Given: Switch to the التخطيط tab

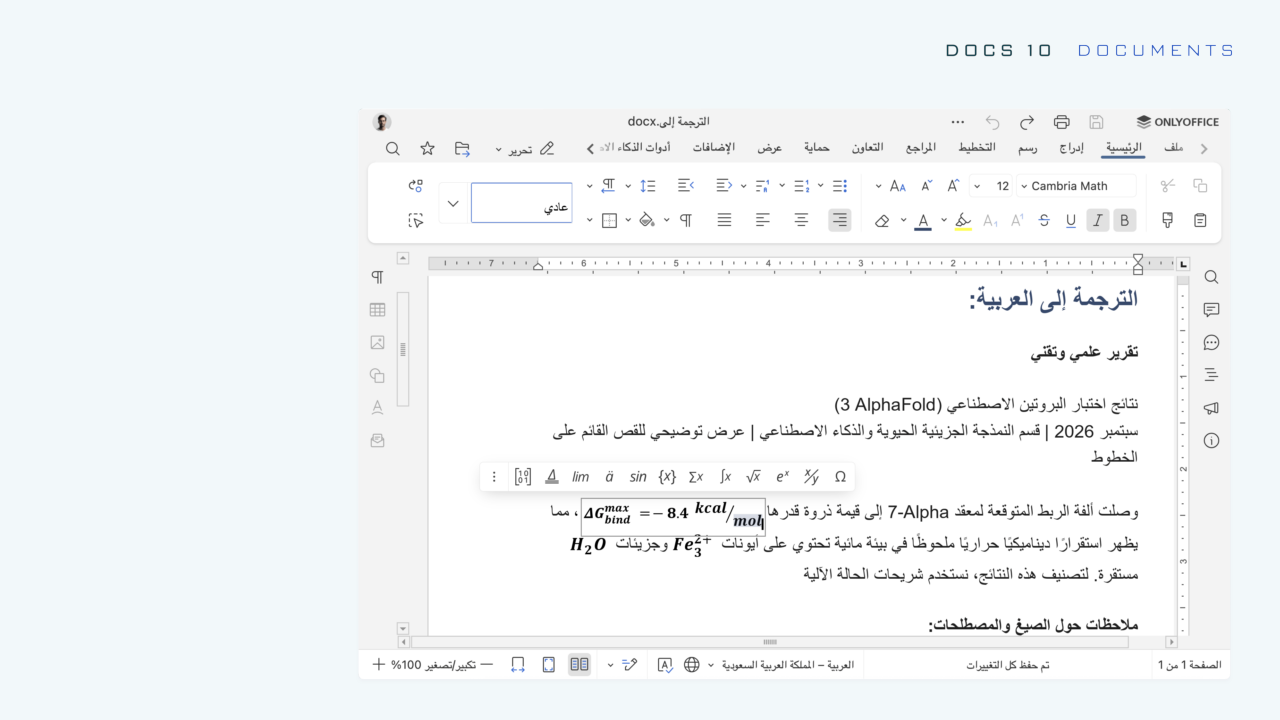Looking at the screenshot, I should (977, 148).
